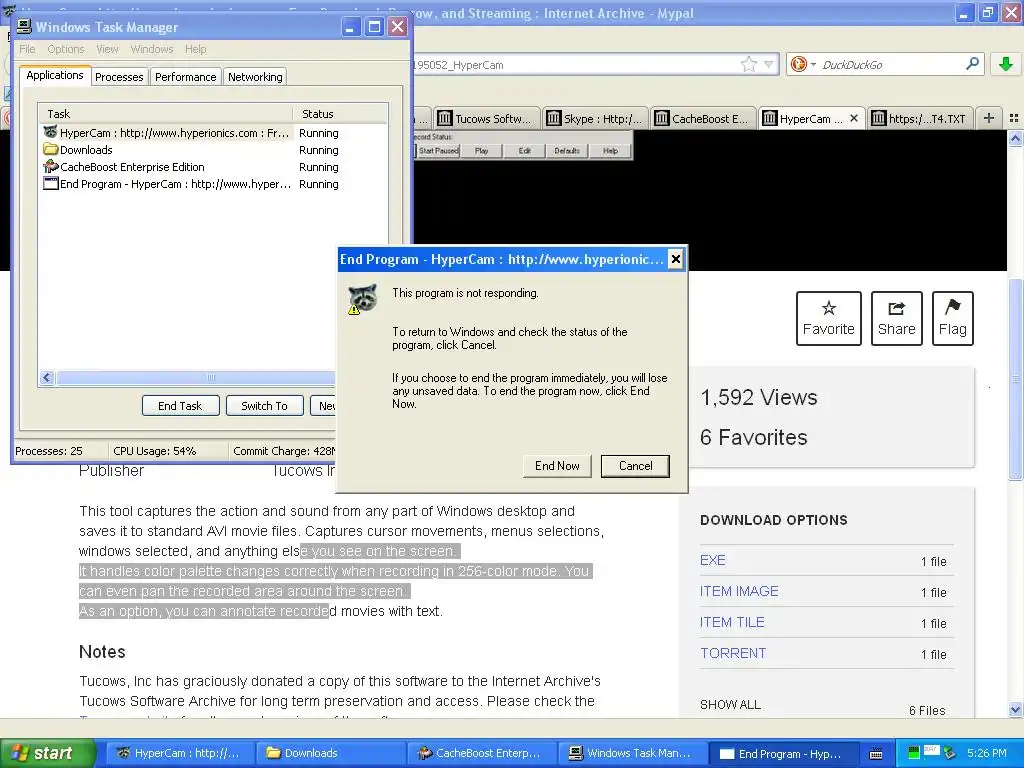Open the Applications tab

(55, 75)
